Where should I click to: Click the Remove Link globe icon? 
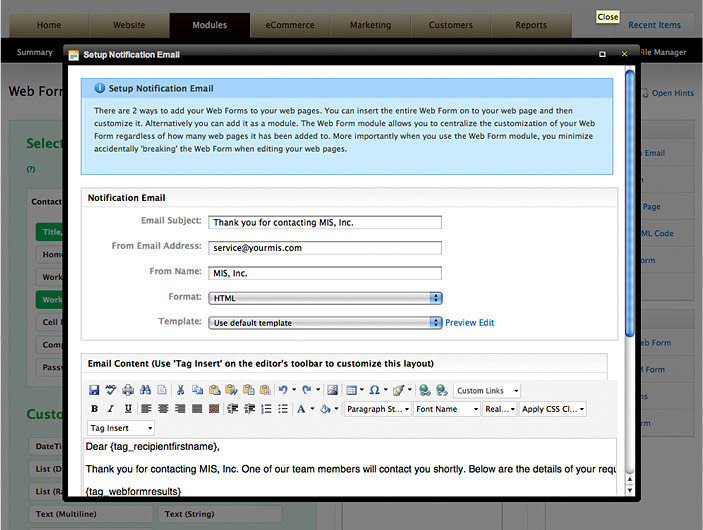click(442, 390)
